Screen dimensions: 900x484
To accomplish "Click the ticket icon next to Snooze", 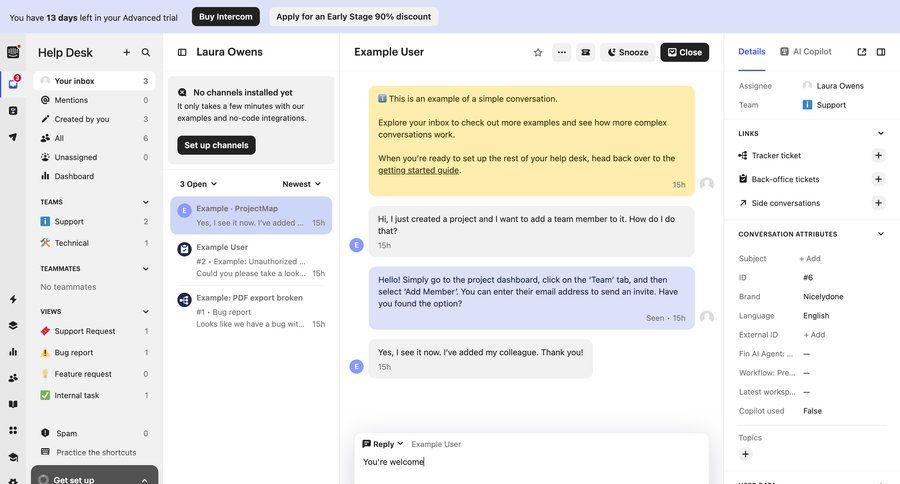I will [x=585, y=52].
